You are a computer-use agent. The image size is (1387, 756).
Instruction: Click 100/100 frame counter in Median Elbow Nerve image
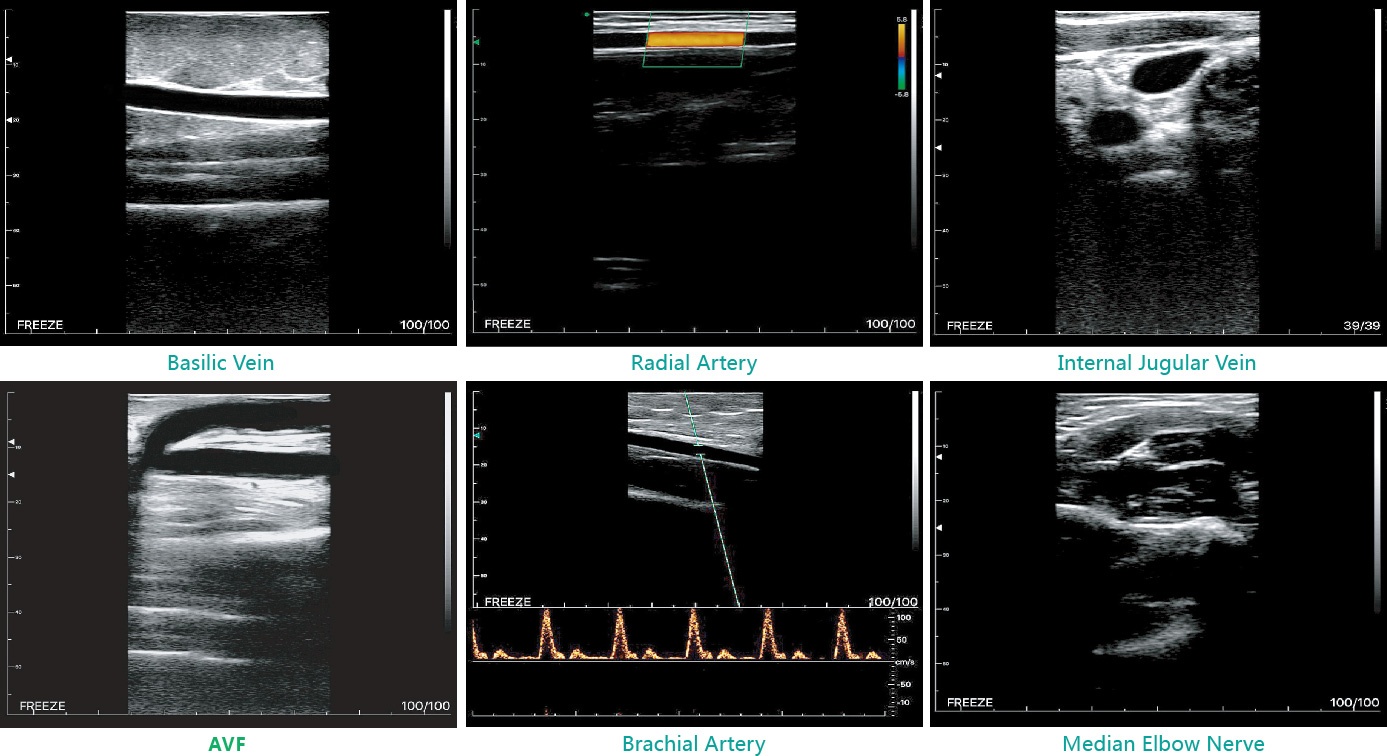coord(1355,703)
